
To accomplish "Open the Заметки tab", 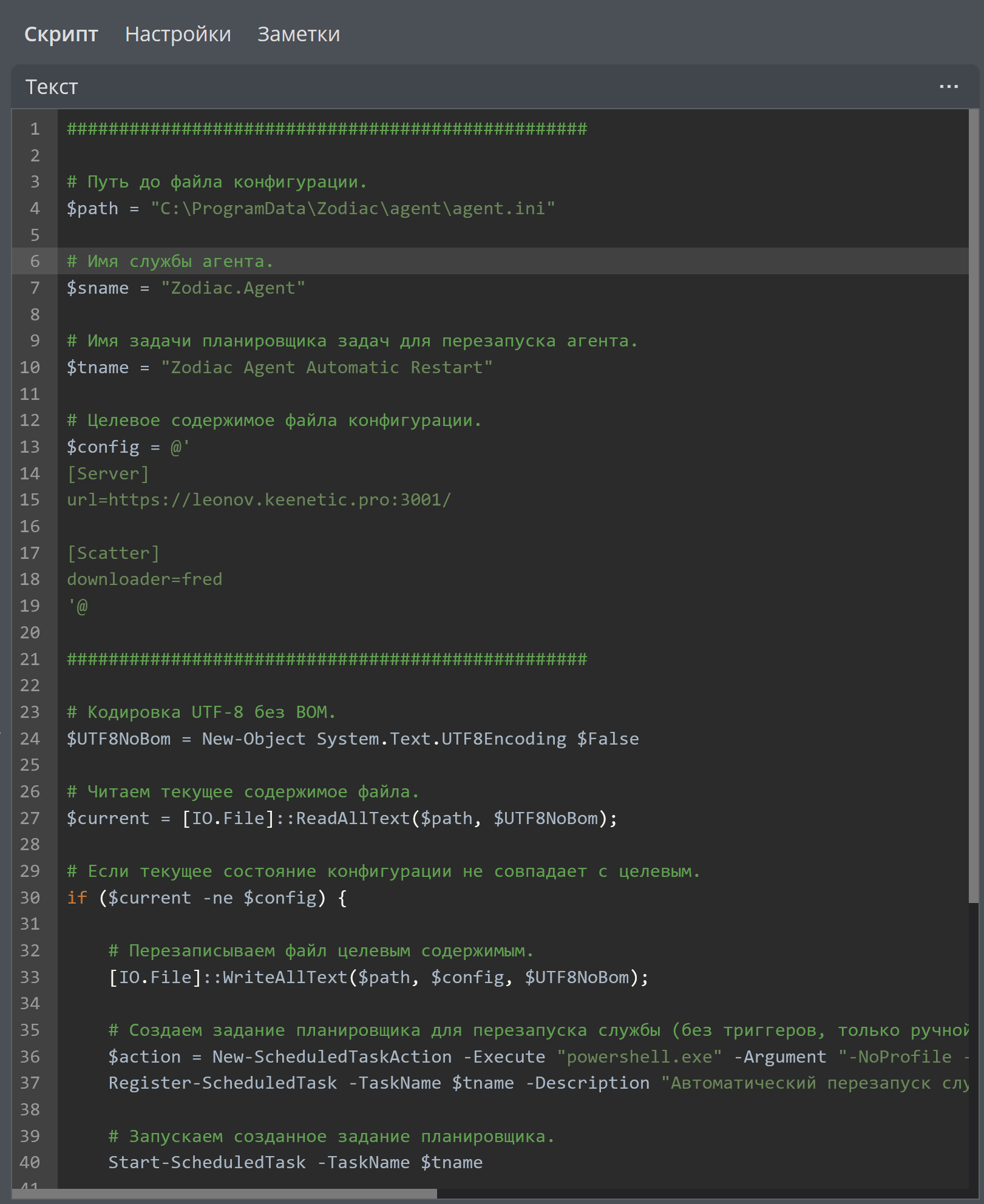I will point(299,35).
